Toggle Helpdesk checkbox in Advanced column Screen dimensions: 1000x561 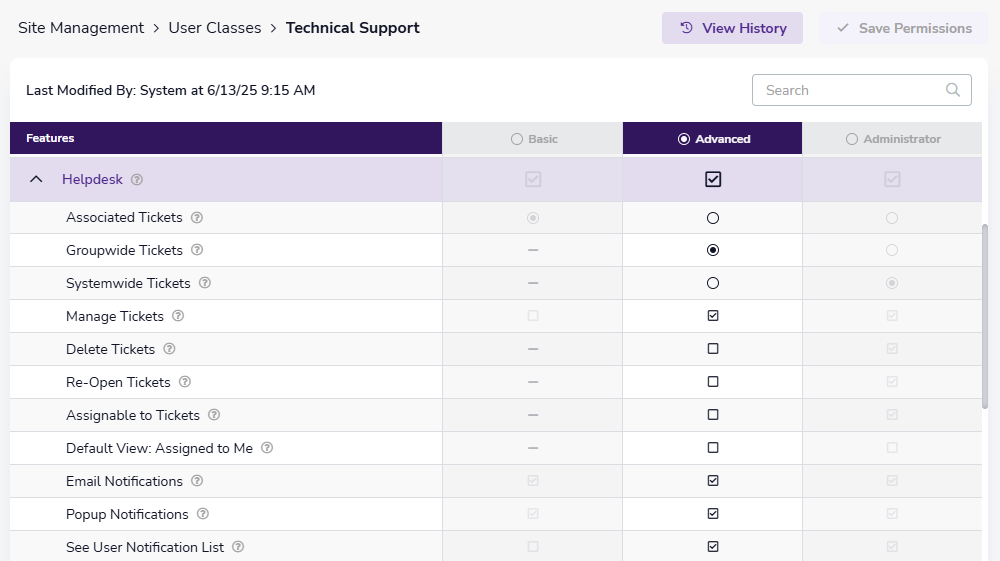click(713, 180)
